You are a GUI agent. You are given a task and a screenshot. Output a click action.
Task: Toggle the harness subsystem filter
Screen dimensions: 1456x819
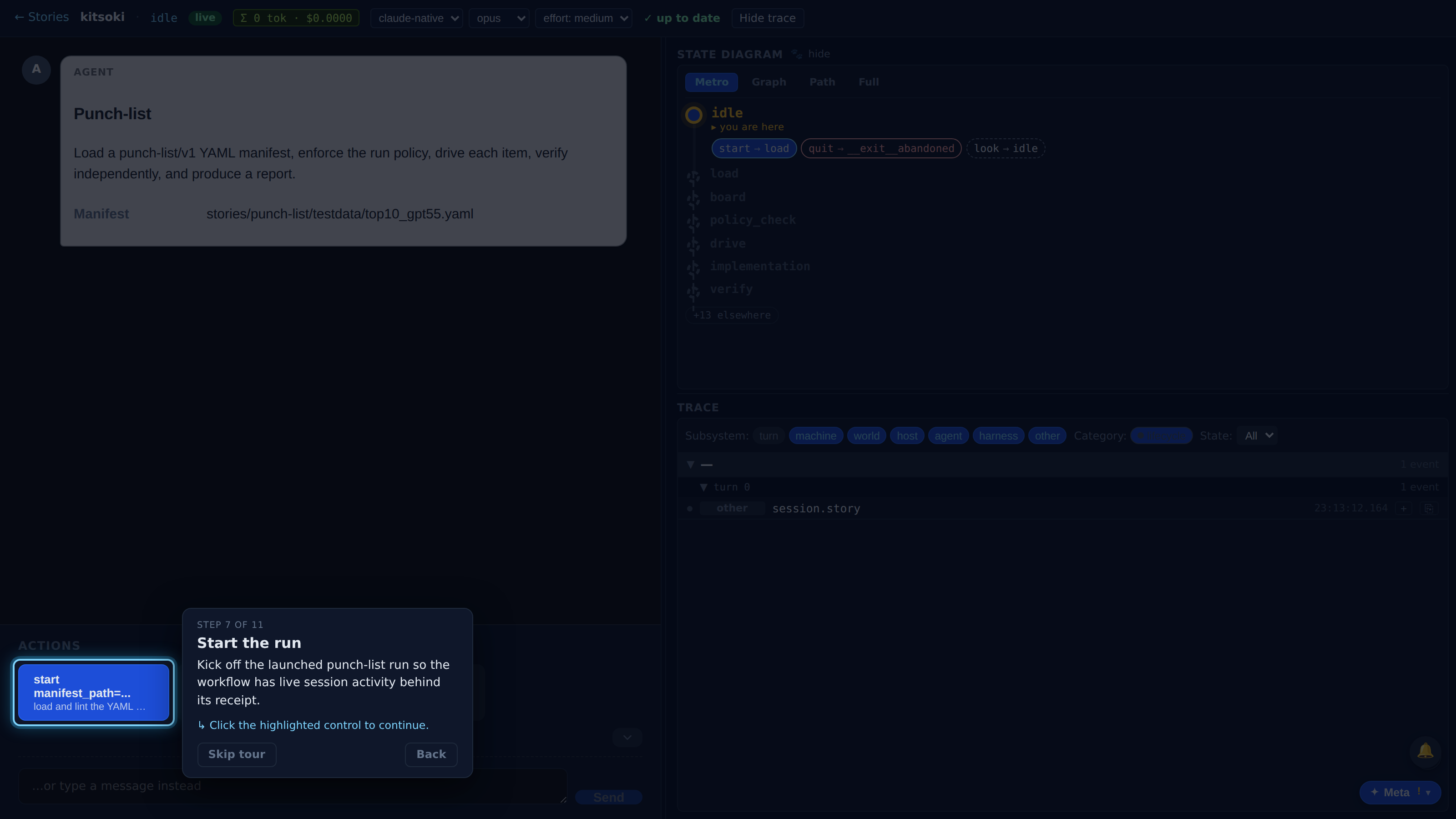998,436
